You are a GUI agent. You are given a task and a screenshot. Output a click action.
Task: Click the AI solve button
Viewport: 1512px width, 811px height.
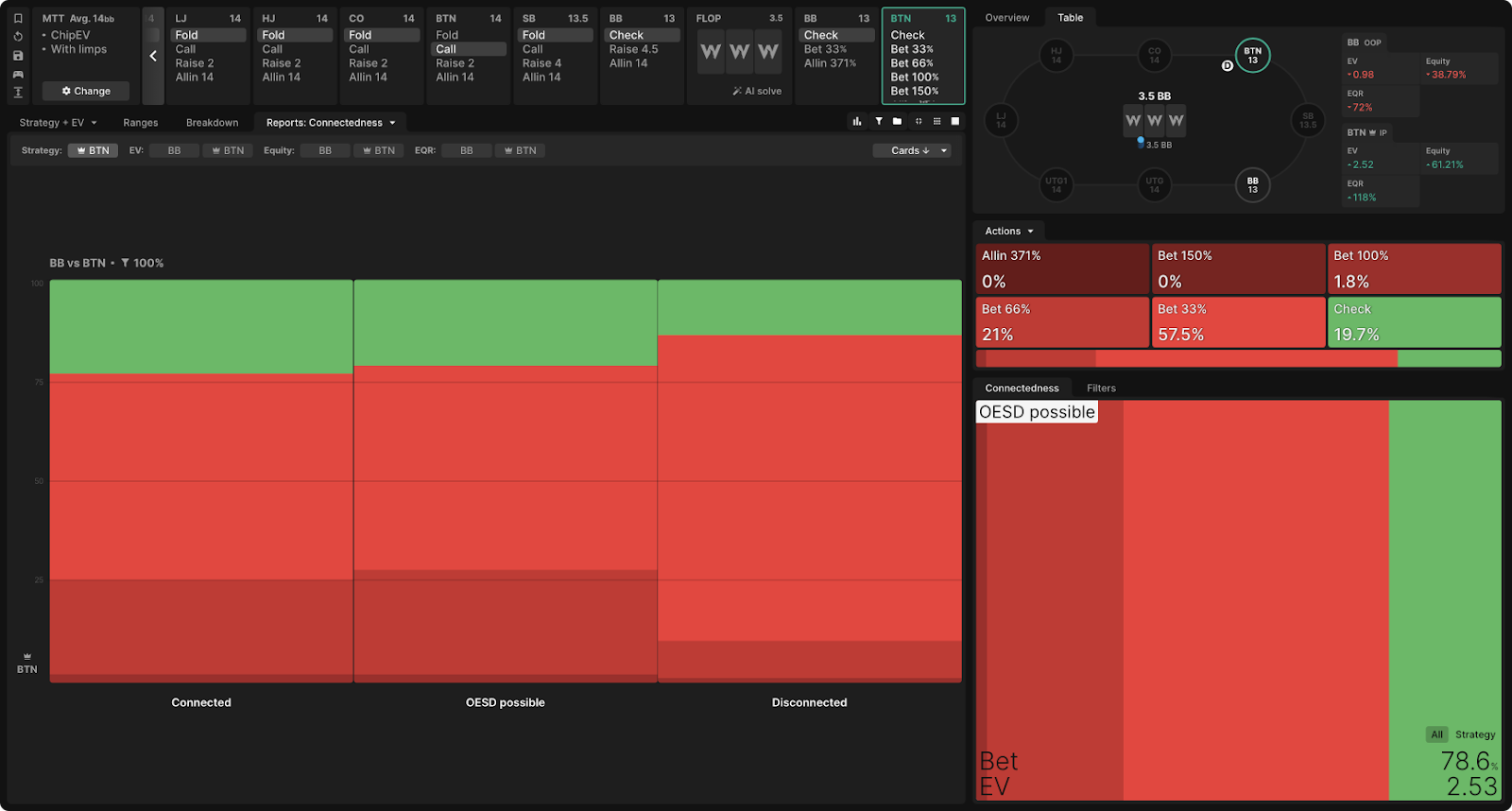(x=757, y=91)
